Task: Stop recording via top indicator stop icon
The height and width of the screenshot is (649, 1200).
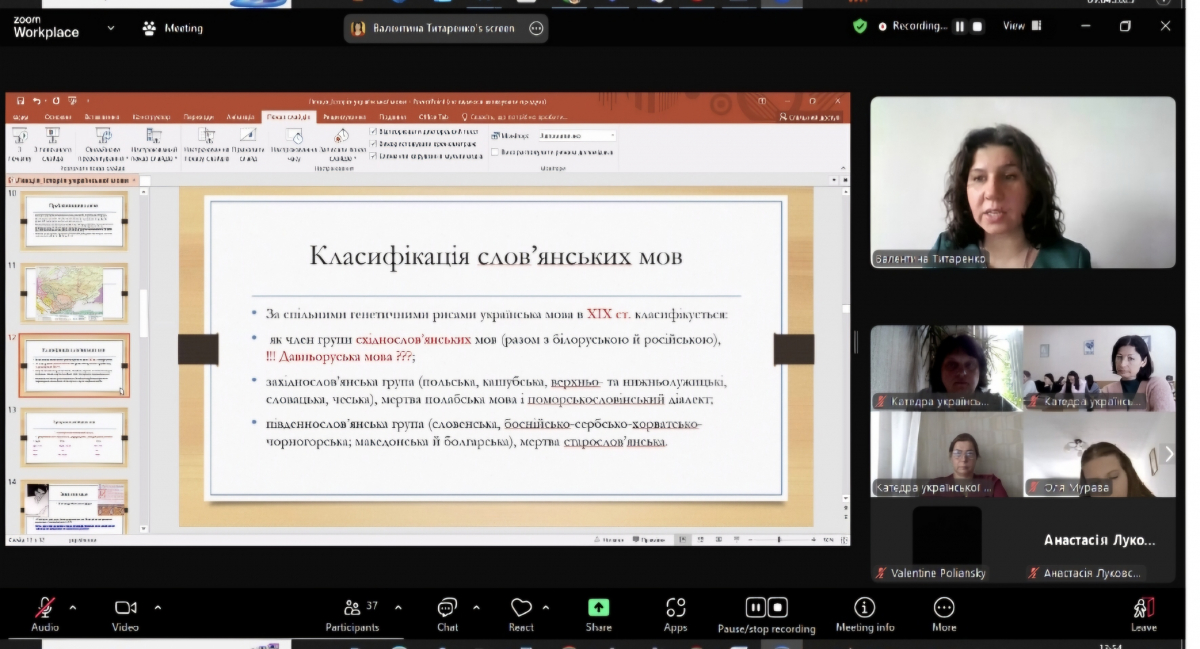Action: tap(978, 26)
